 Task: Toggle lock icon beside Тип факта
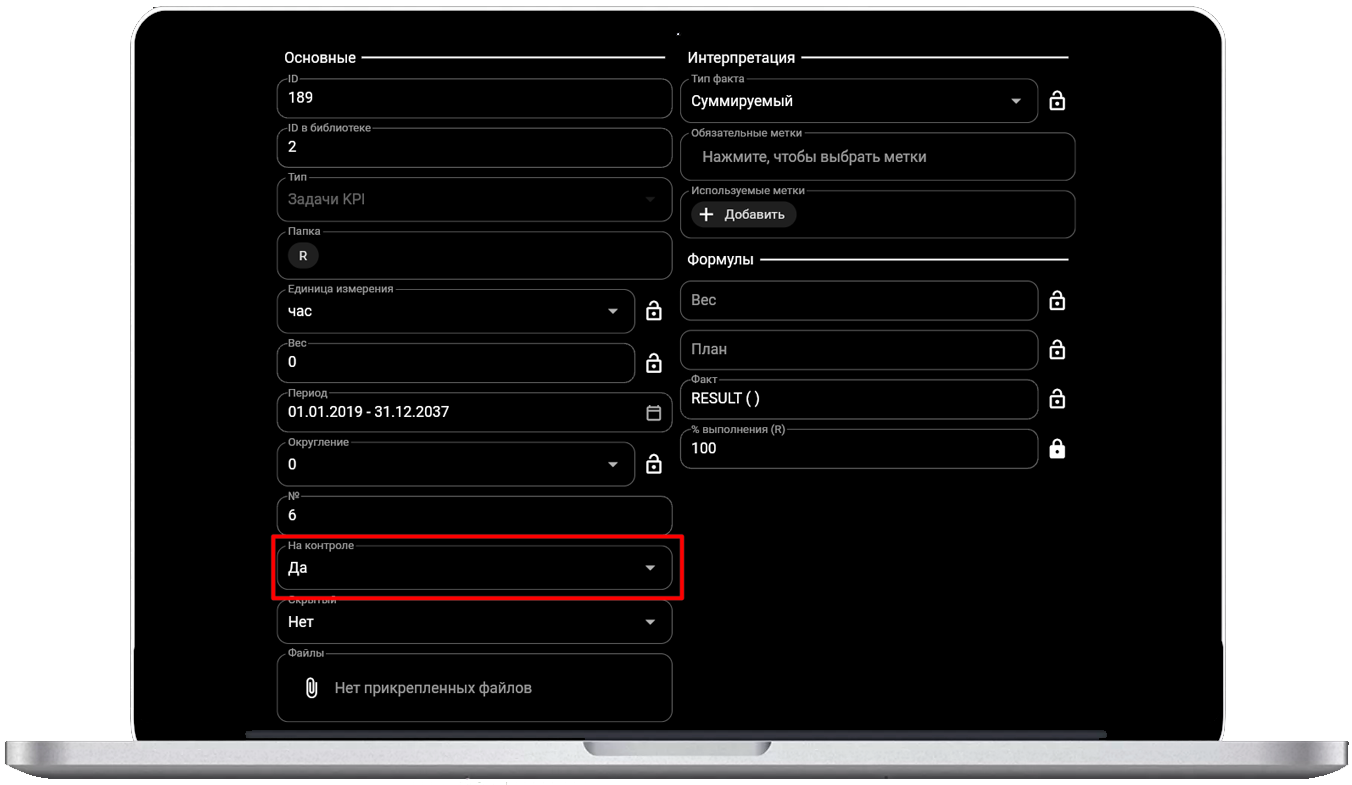pyautogui.click(x=1057, y=101)
